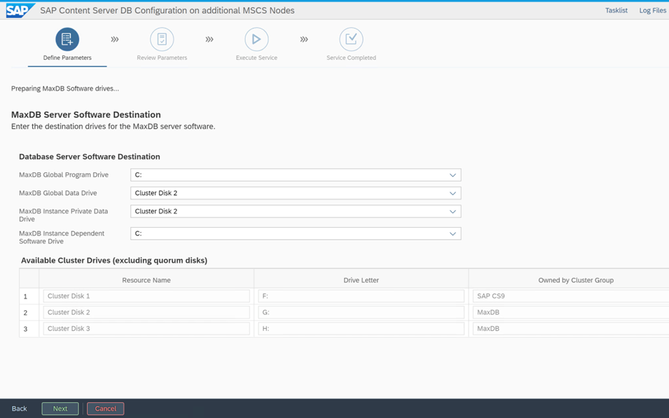
Task: Open the Tasklist link
Action: coord(616,11)
